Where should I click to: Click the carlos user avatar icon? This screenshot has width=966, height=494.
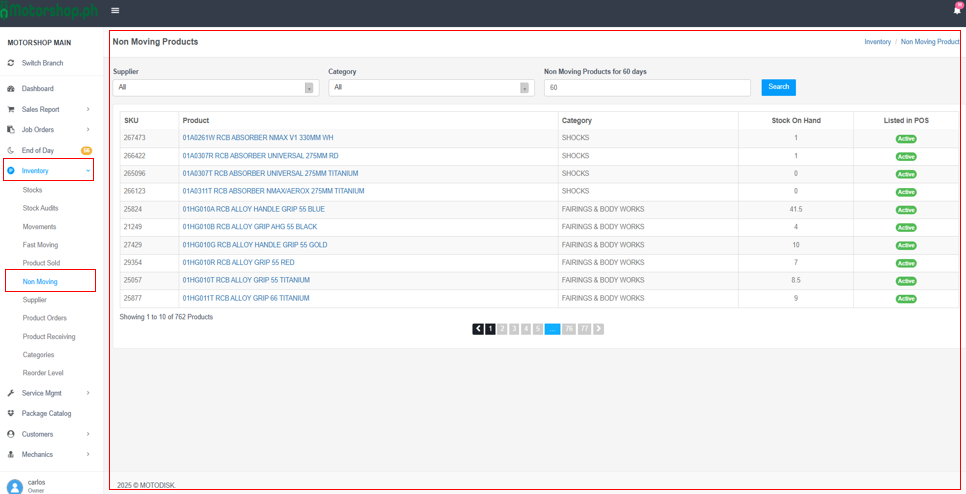tap(14, 487)
